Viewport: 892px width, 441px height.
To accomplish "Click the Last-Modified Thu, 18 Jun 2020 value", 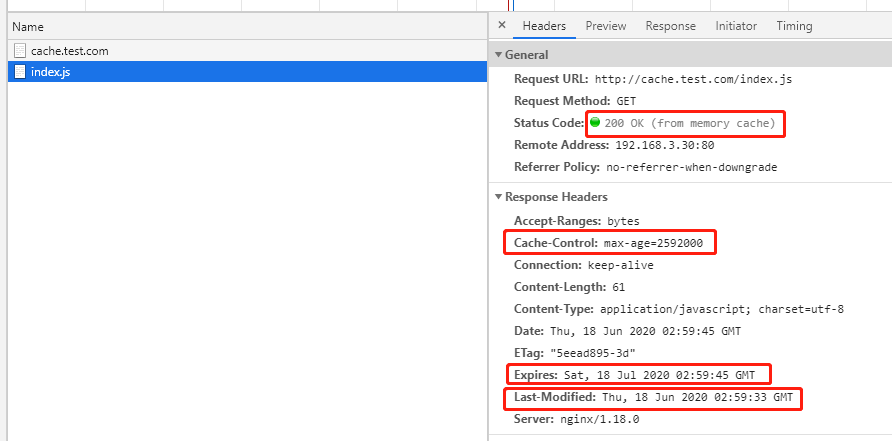I will [697, 398].
